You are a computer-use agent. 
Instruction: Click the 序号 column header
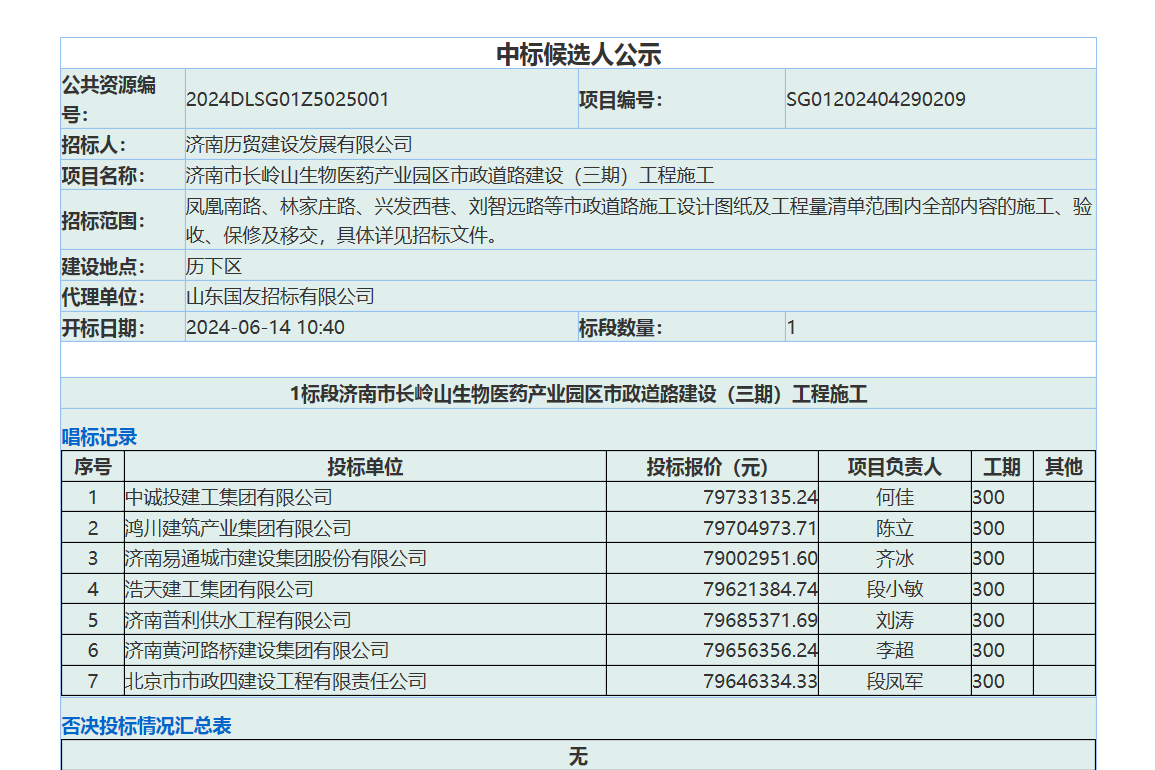pyautogui.click(x=93, y=466)
